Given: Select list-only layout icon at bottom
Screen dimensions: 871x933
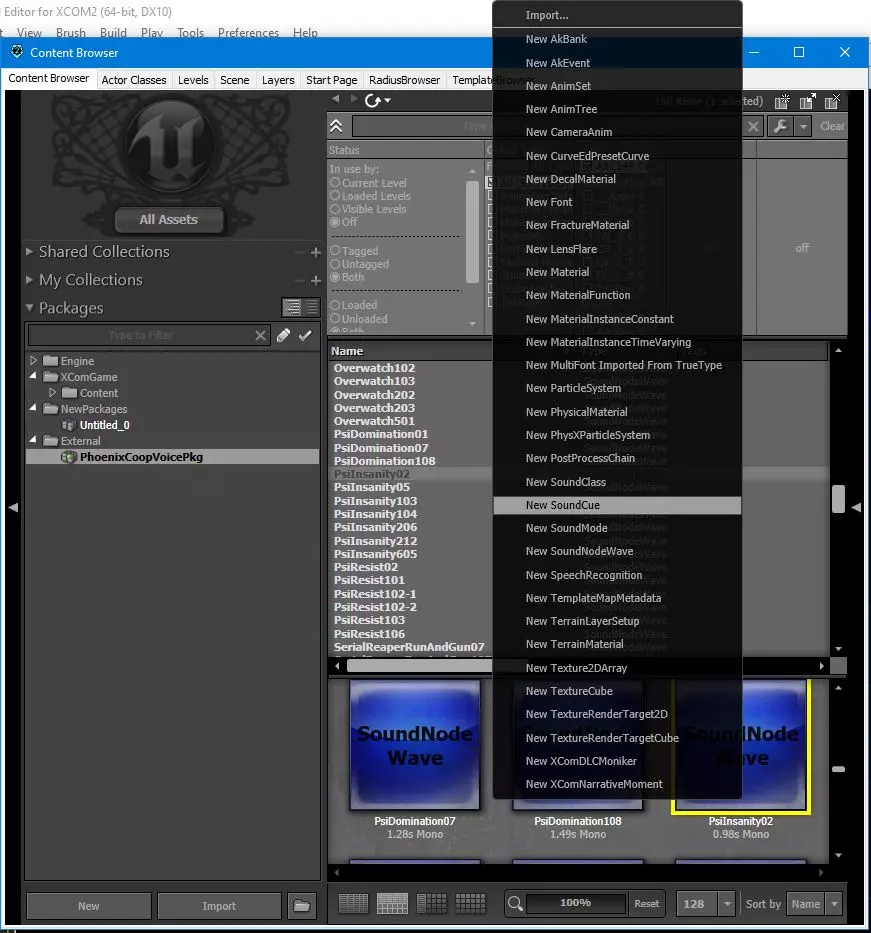Looking at the screenshot, I should pos(353,903).
